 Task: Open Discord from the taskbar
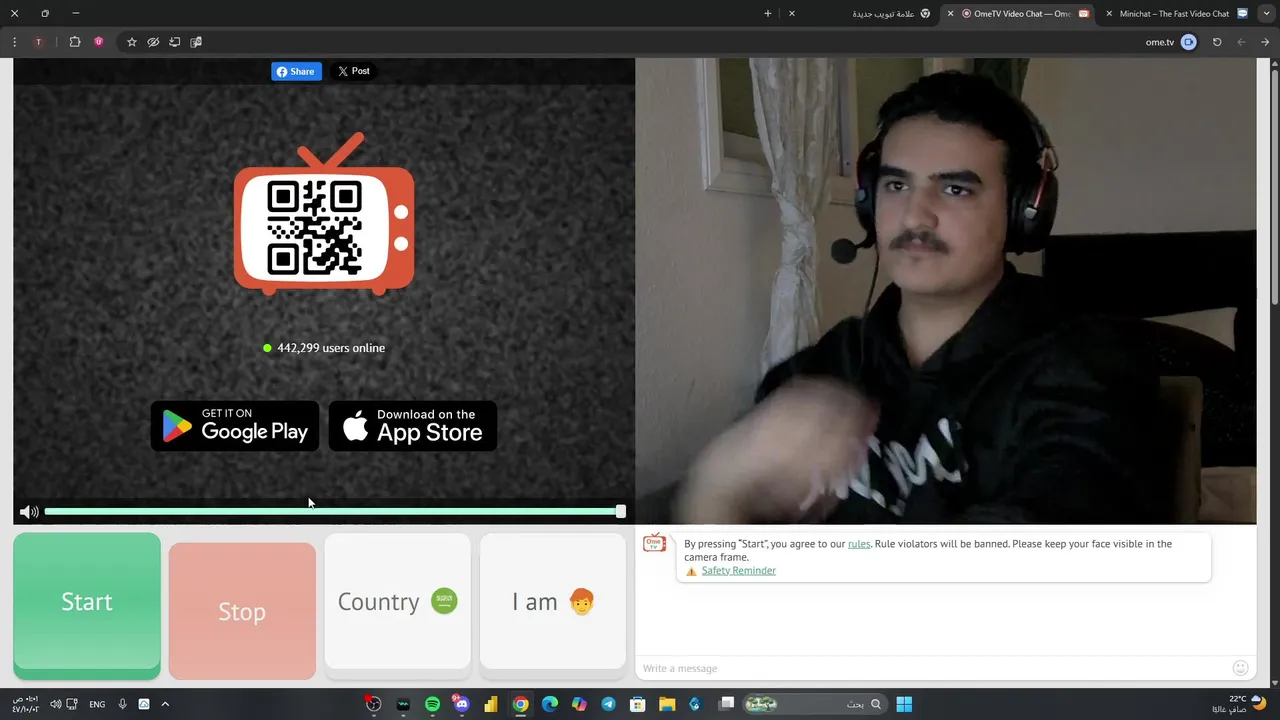[461, 704]
